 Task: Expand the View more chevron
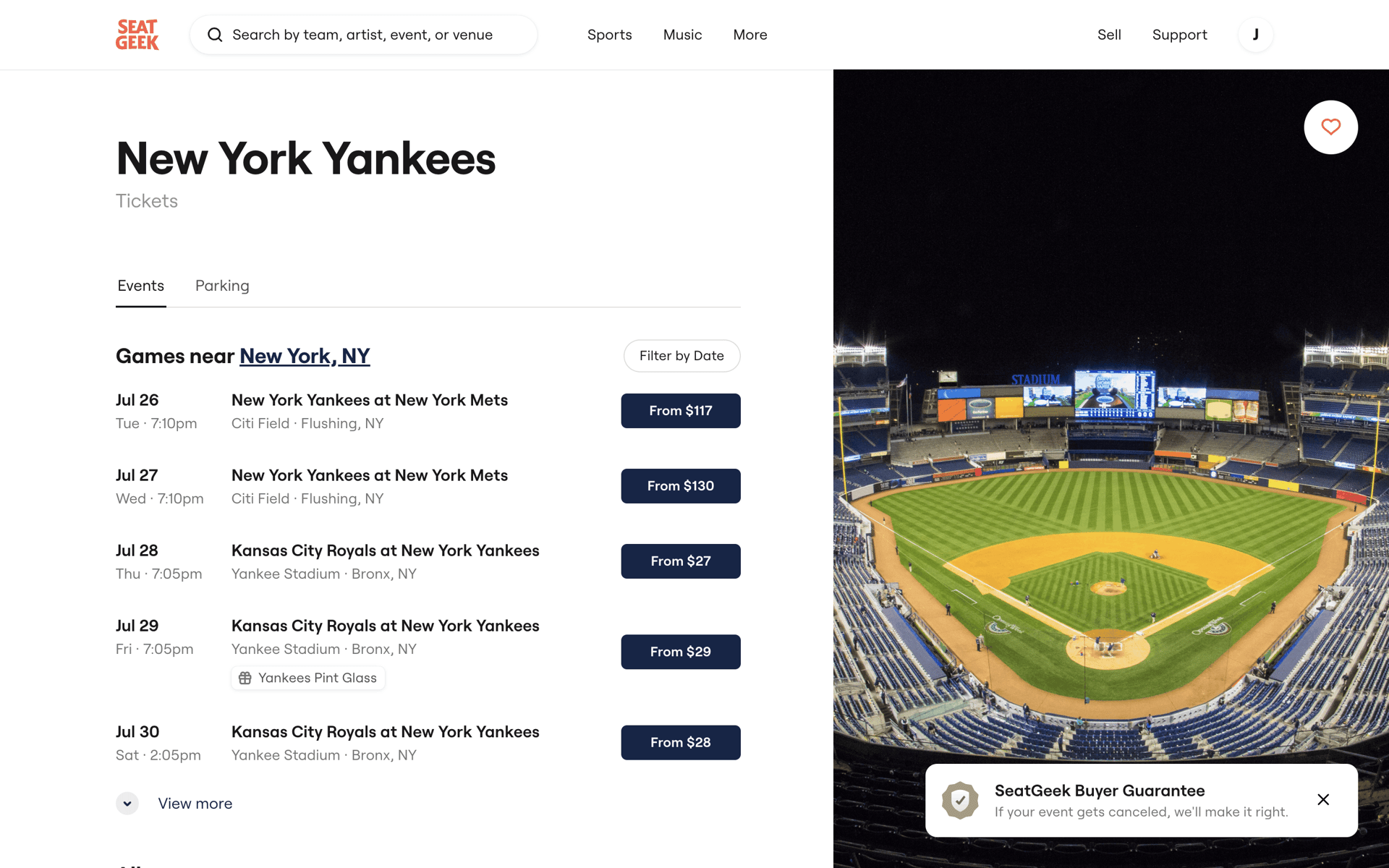pyautogui.click(x=127, y=804)
